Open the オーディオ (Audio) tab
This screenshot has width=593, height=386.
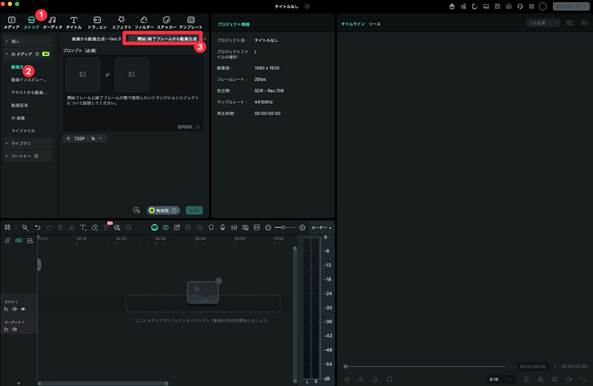pyautogui.click(x=52, y=23)
